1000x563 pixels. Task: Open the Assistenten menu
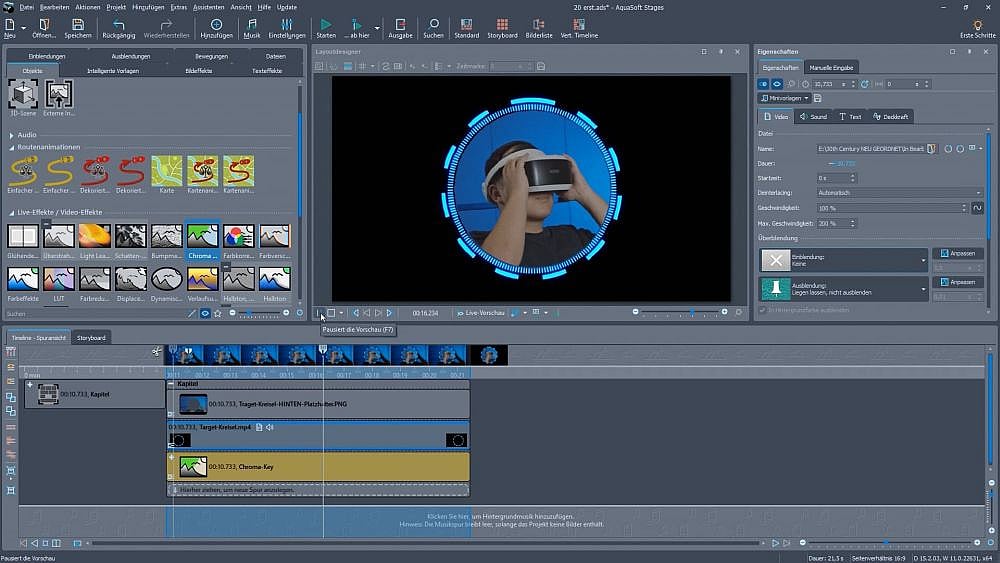coord(208,7)
